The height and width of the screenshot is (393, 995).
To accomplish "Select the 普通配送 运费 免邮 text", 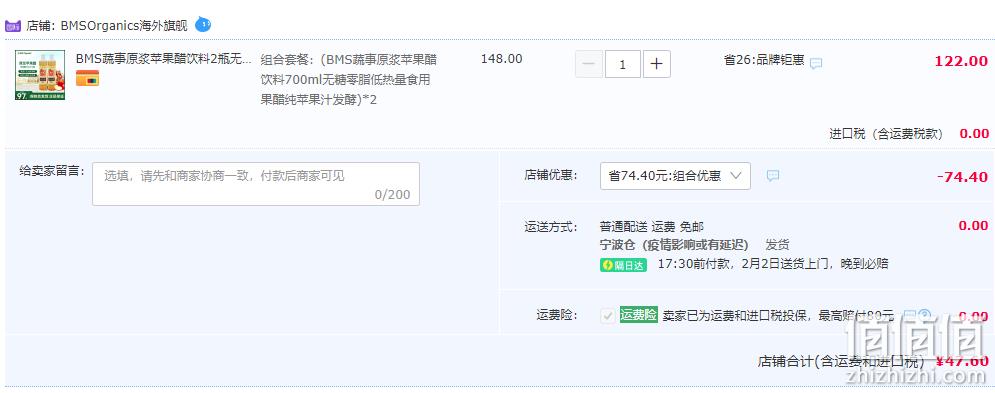I will [652, 227].
